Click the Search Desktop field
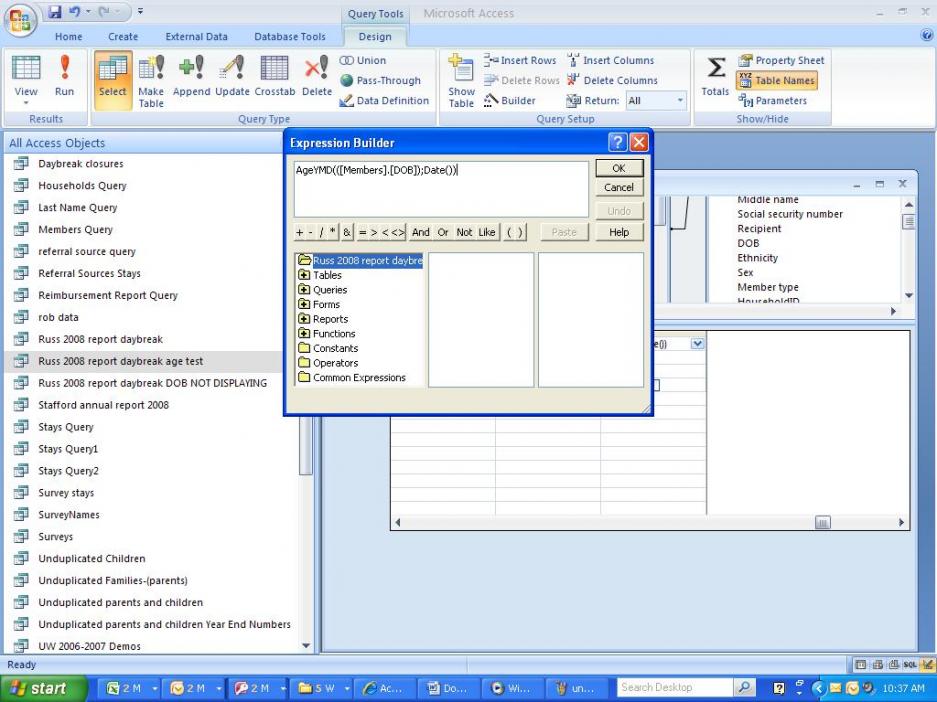 (675, 688)
